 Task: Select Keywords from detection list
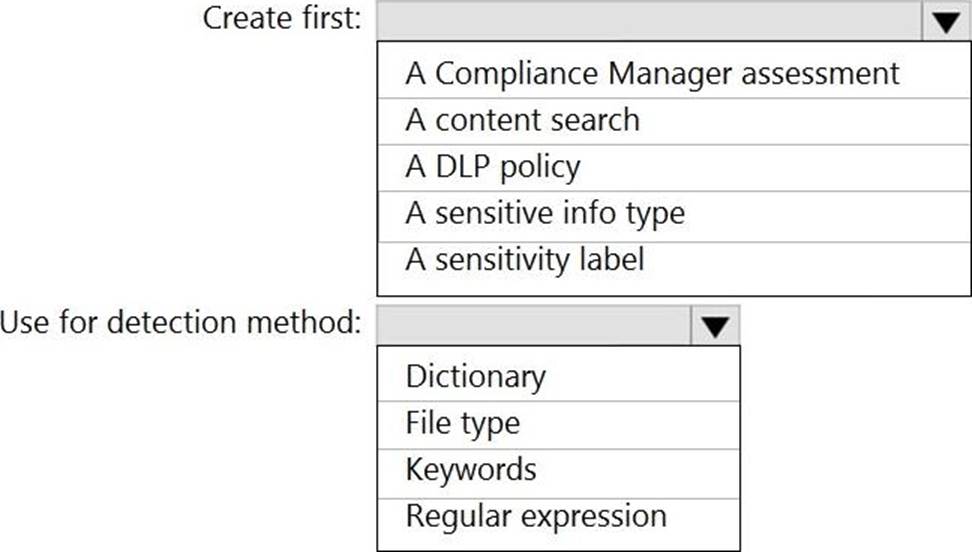[471, 469]
